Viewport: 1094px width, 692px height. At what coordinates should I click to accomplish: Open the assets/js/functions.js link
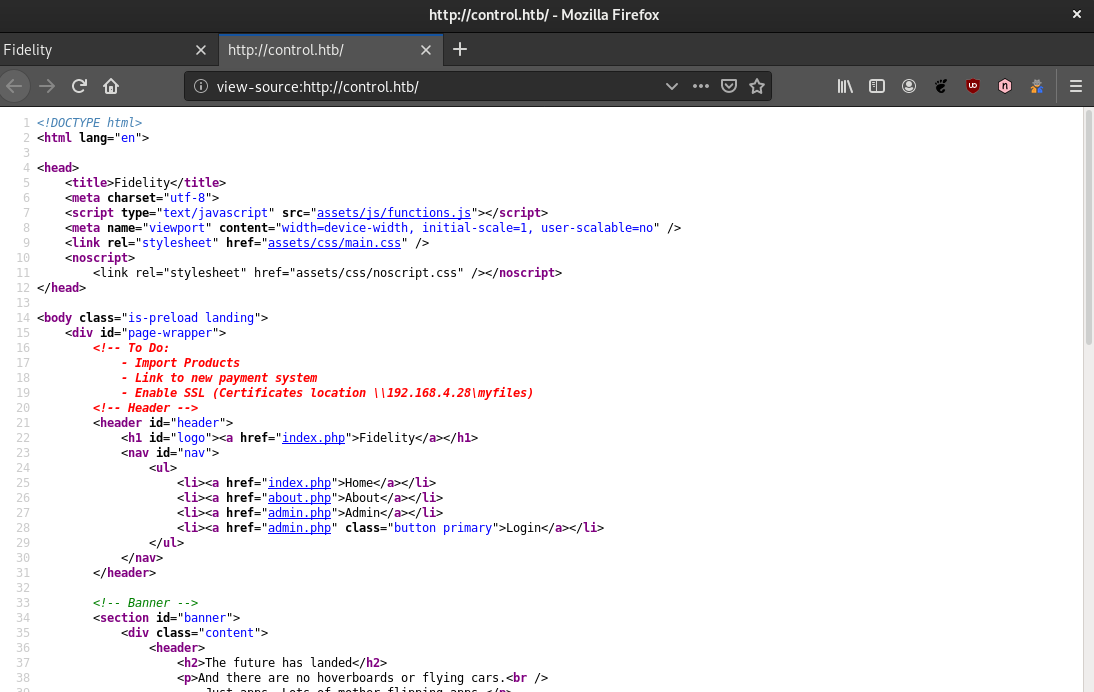point(394,213)
